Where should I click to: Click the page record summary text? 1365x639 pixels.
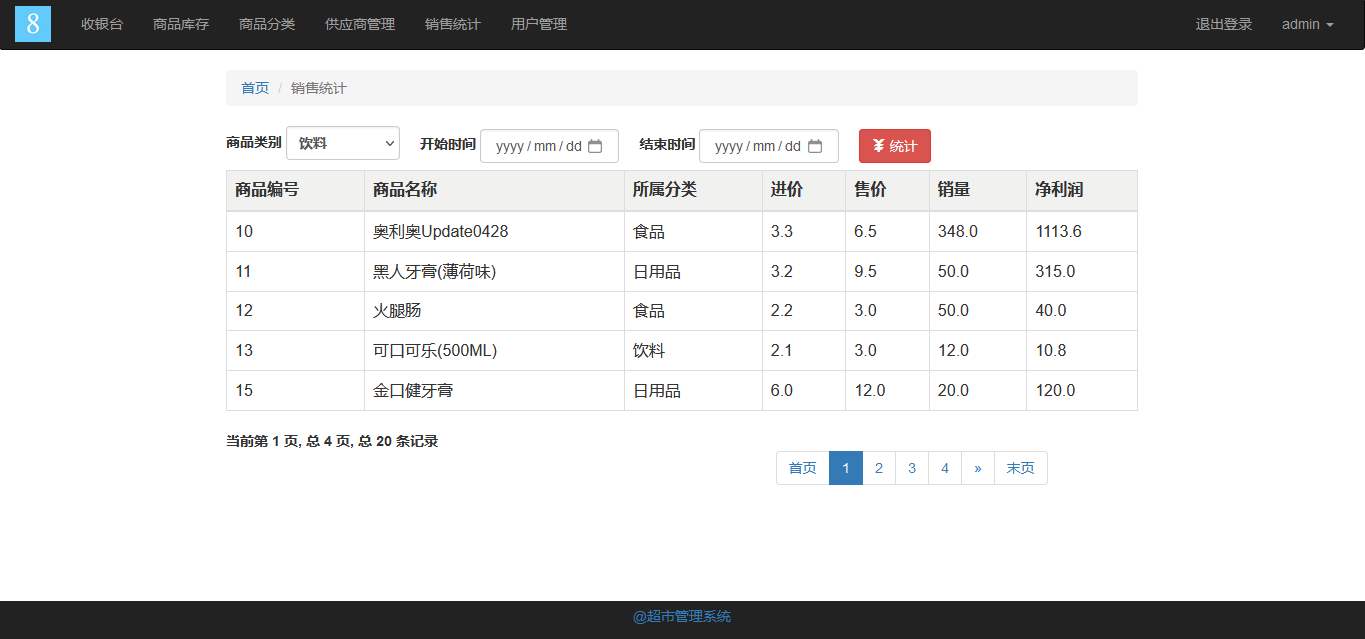pyautogui.click(x=332, y=441)
